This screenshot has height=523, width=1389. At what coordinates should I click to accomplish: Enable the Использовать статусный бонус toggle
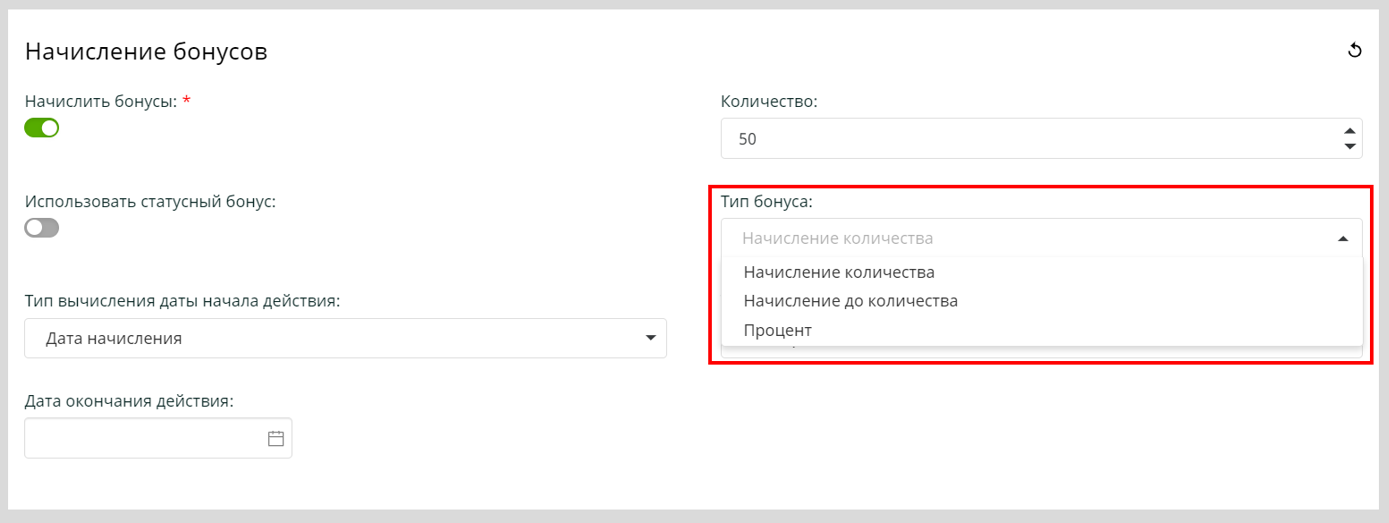click(x=42, y=228)
